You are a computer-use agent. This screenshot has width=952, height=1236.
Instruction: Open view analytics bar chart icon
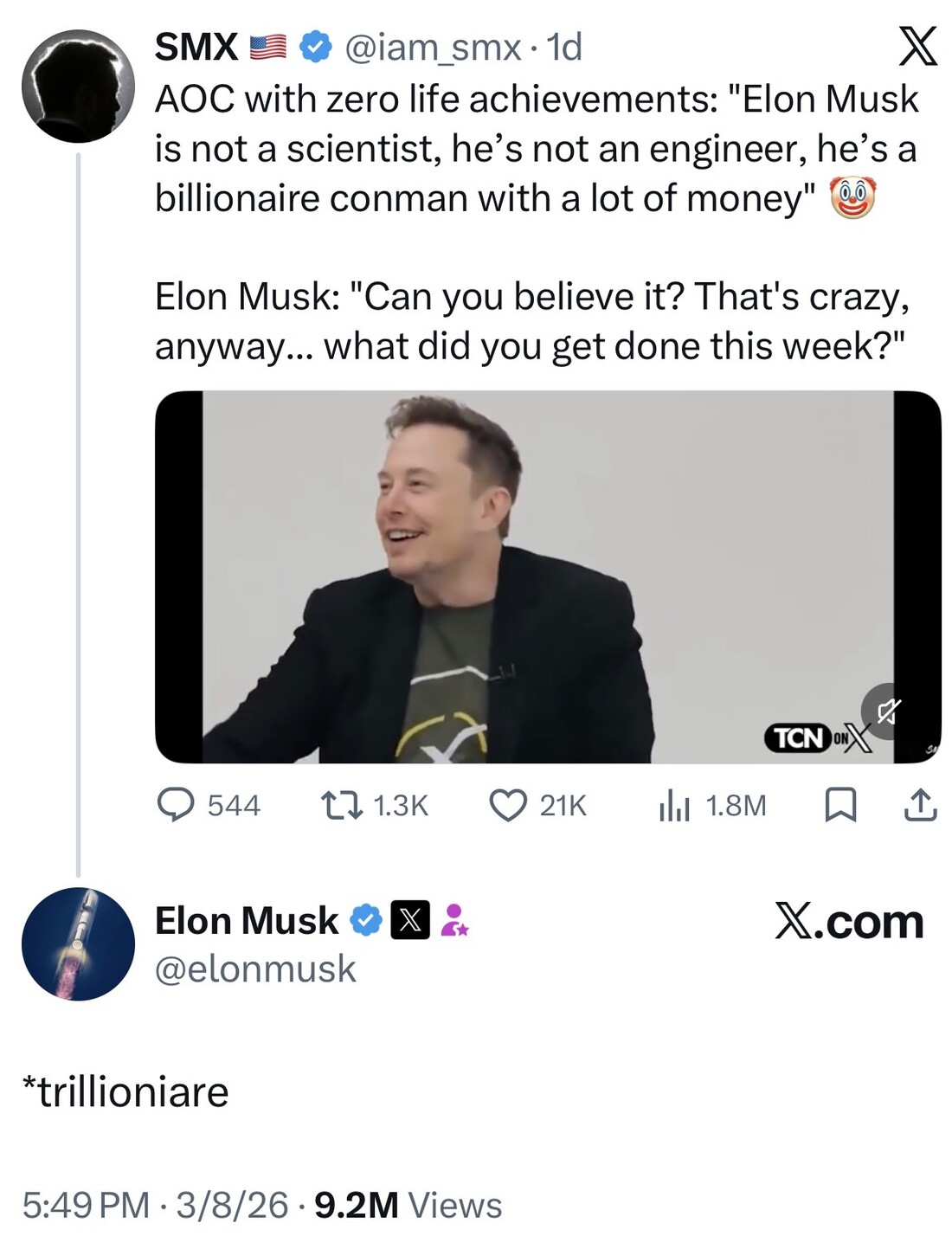tap(674, 805)
